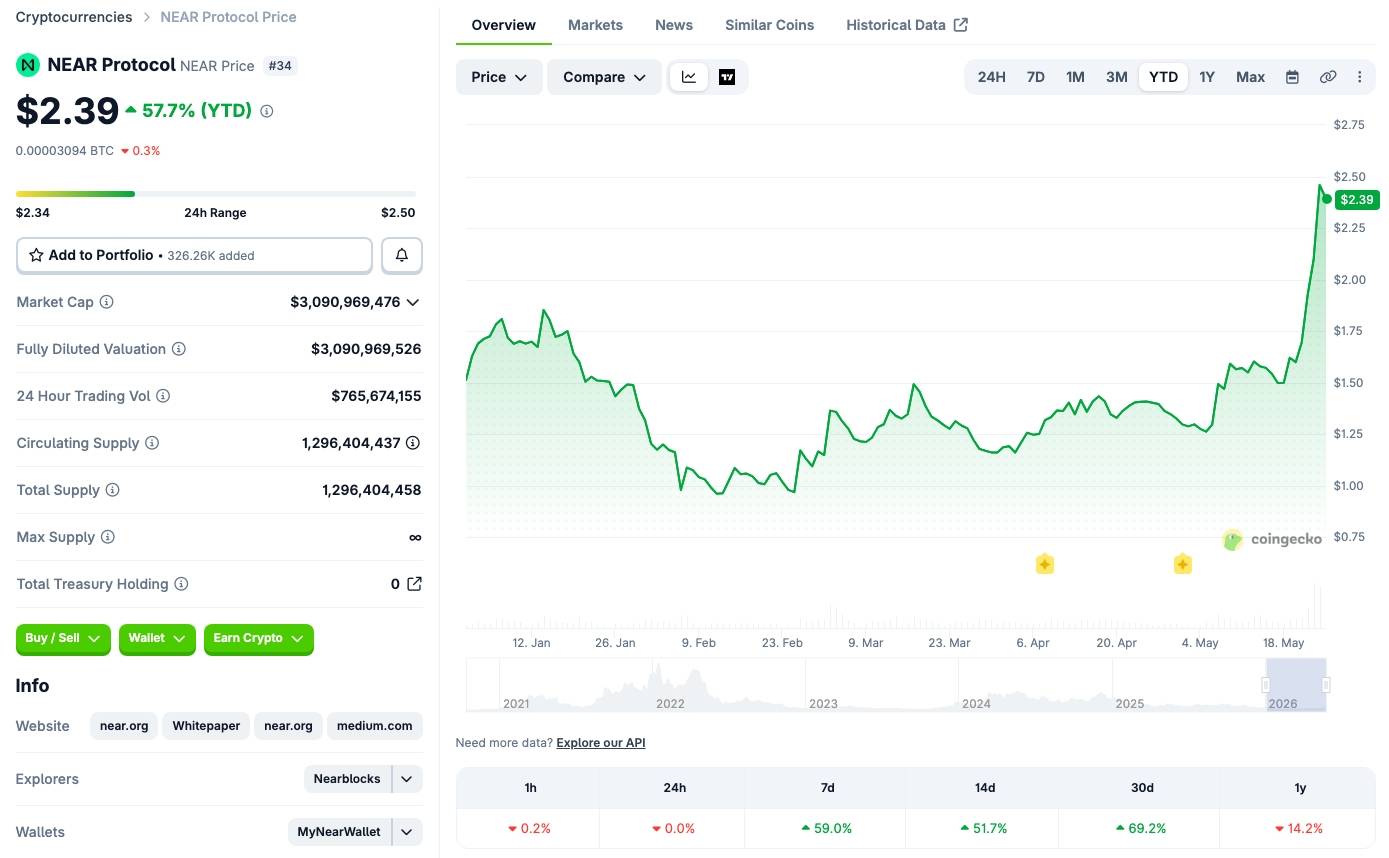The width and height of the screenshot is (1389, 858).
Task: Open Historical Data external link icon
Action: click(x=961, y=25)
